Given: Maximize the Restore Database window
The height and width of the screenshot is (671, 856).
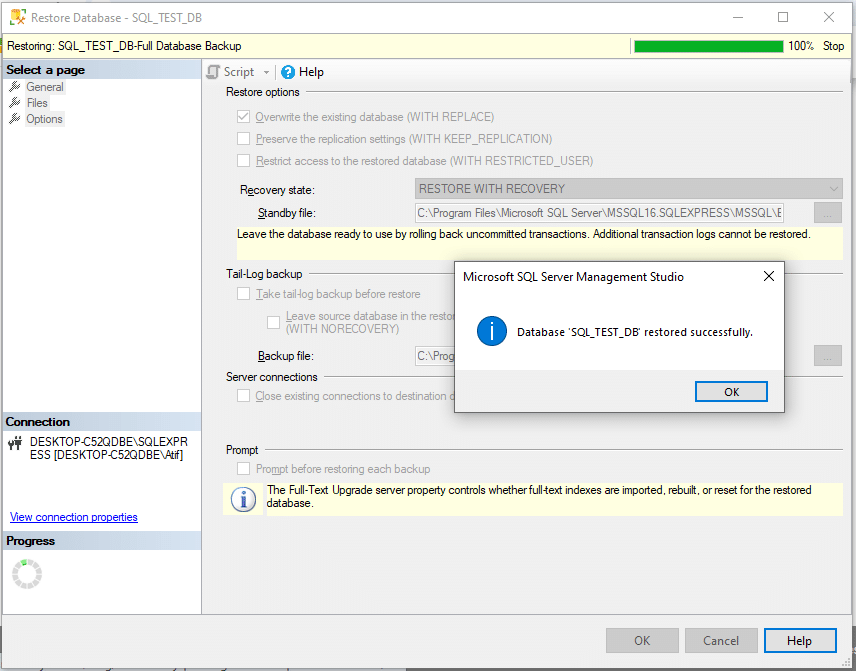Looking at the screenshot, I should (783, 17).
